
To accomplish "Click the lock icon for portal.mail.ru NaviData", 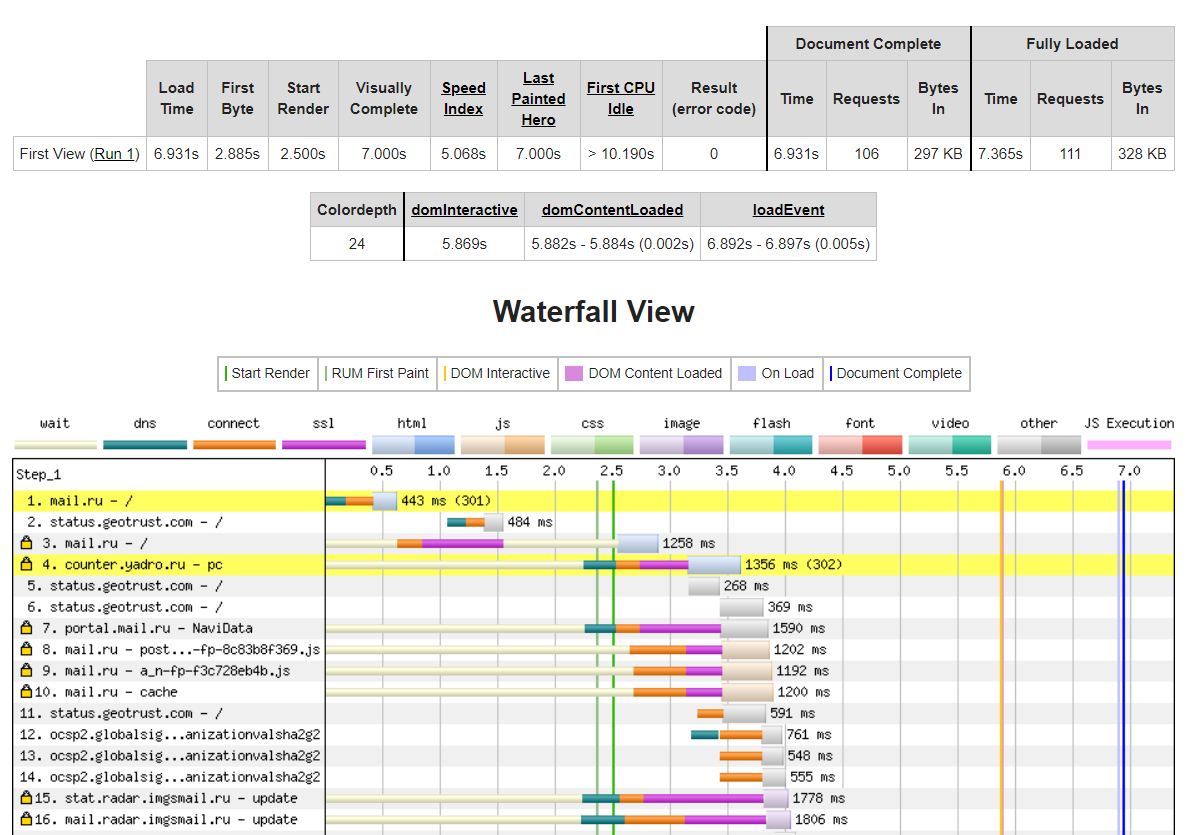I will (27, 628).
